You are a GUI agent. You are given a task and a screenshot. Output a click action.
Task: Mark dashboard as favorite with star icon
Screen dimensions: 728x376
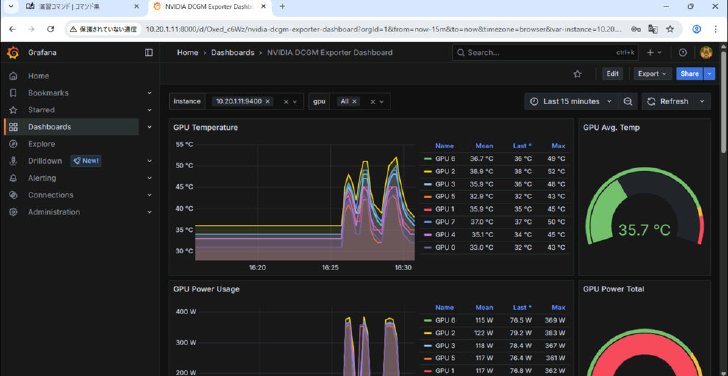(x=577, y=74)
